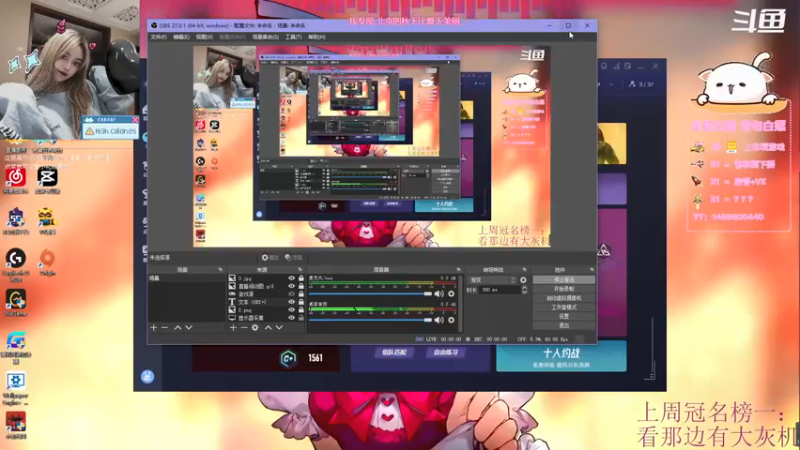800x450 pixels.
Task: Open transition properties gear icon
Action: pyautogui.click(x=523, y=280)
